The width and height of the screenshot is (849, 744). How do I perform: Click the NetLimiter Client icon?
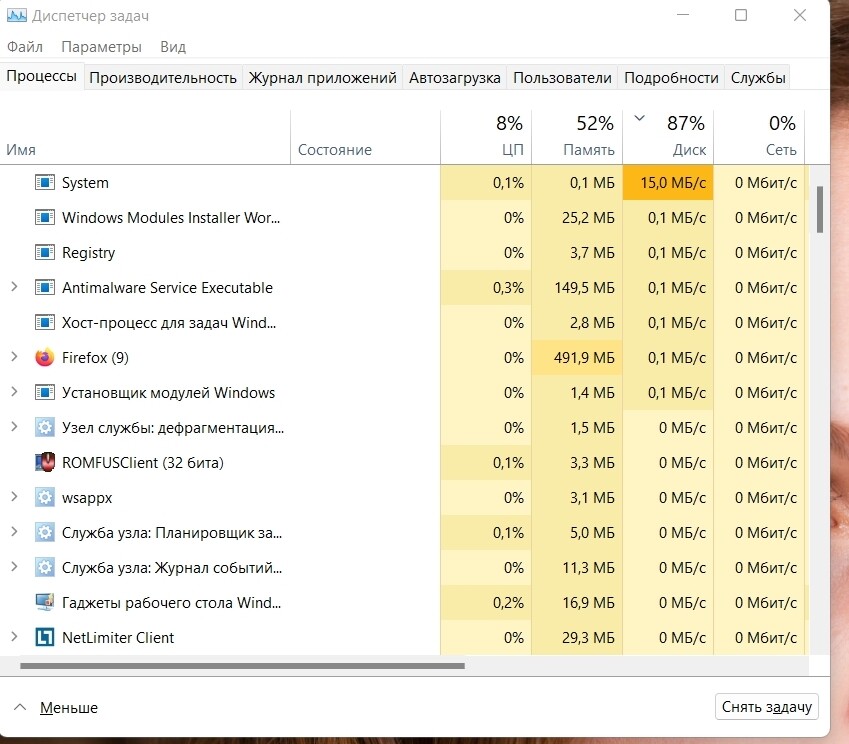point(44,637)
